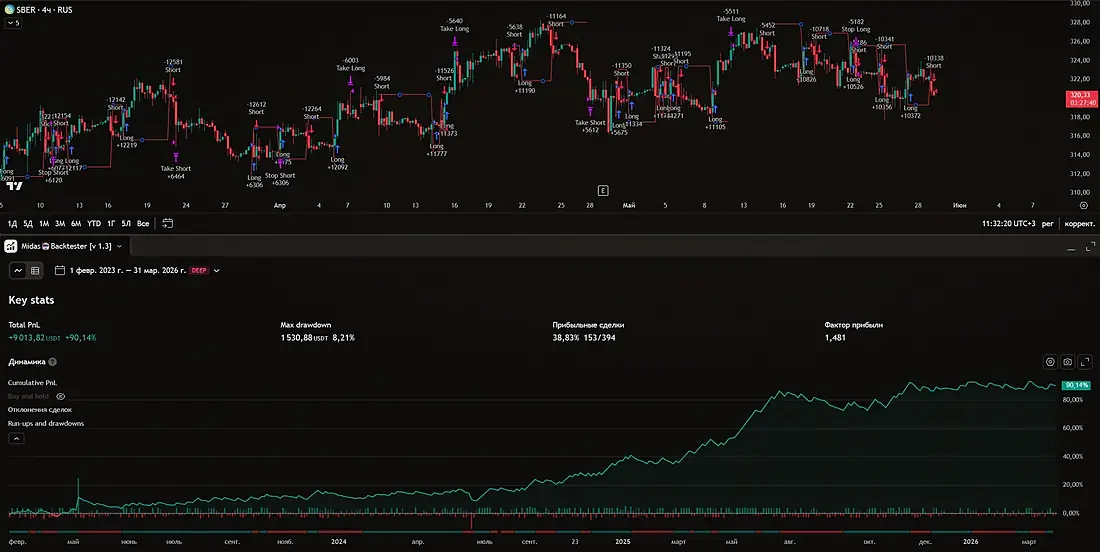The image size is (1100, 552).
Task: Take a snapshot of equity chart
Action: (x=1068, y=362)
